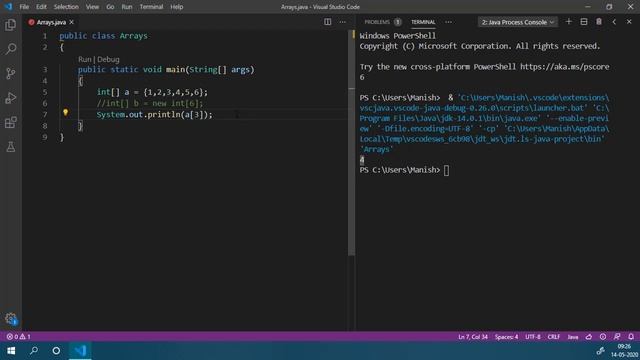Click println in line 7
Screen dimensions: 640x360
coord(164,115)
